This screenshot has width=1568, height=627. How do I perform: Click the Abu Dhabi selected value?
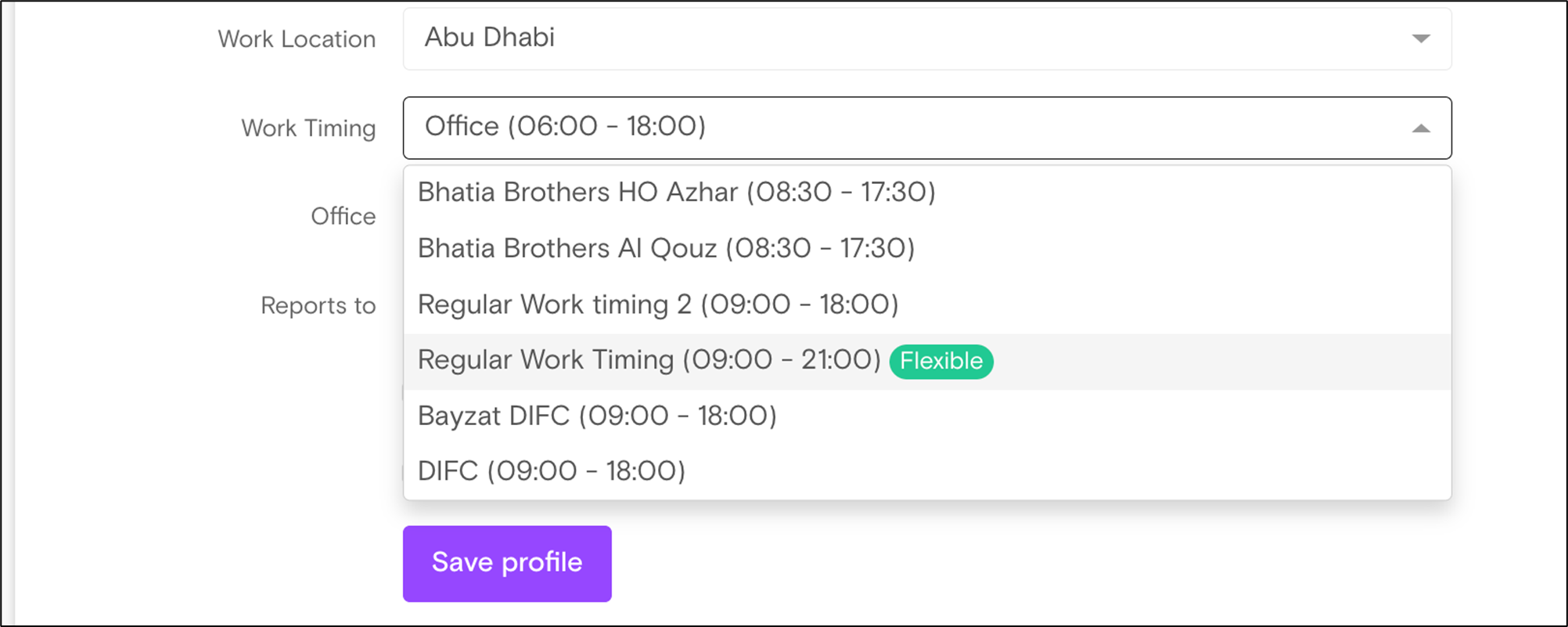[x=490, y=38]
